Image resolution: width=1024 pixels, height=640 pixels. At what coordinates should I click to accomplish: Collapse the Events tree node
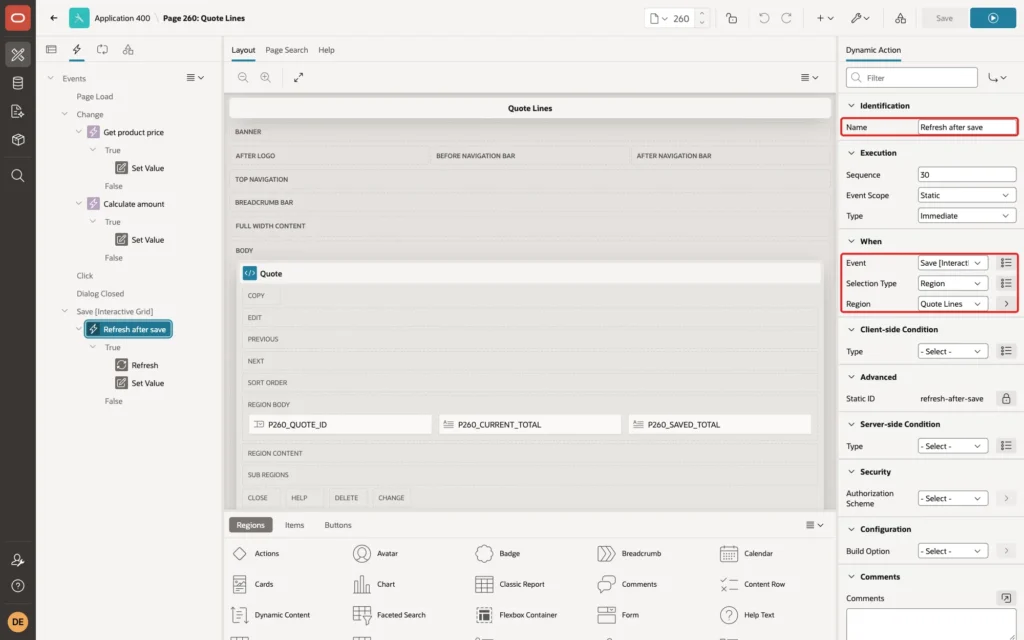click(x=50, y=78)
